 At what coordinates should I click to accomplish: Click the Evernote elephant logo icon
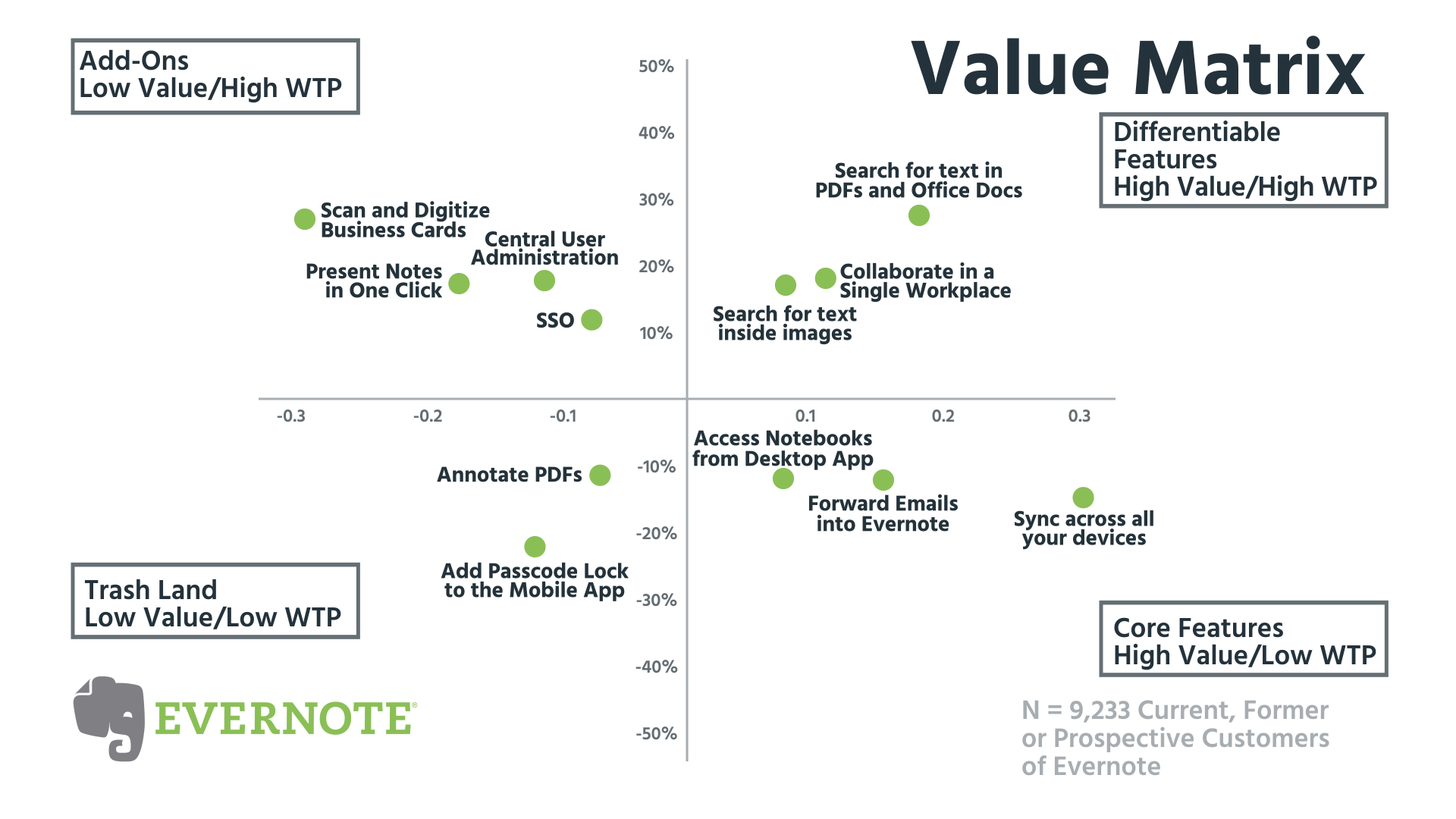(x=109, y=718)
